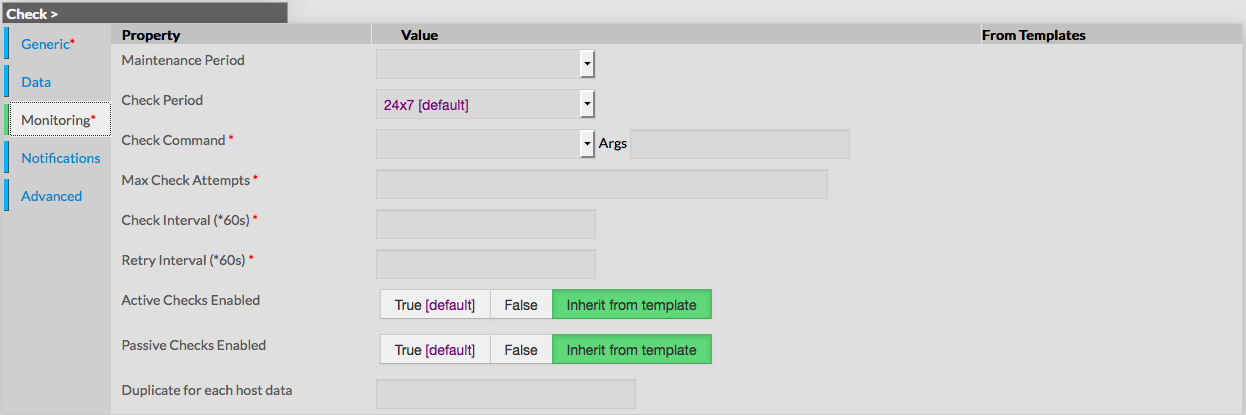The width and height of the screenshot is (1246, 415).
Task: Set Active Checks Enabled to False
Action: point(521,305)
